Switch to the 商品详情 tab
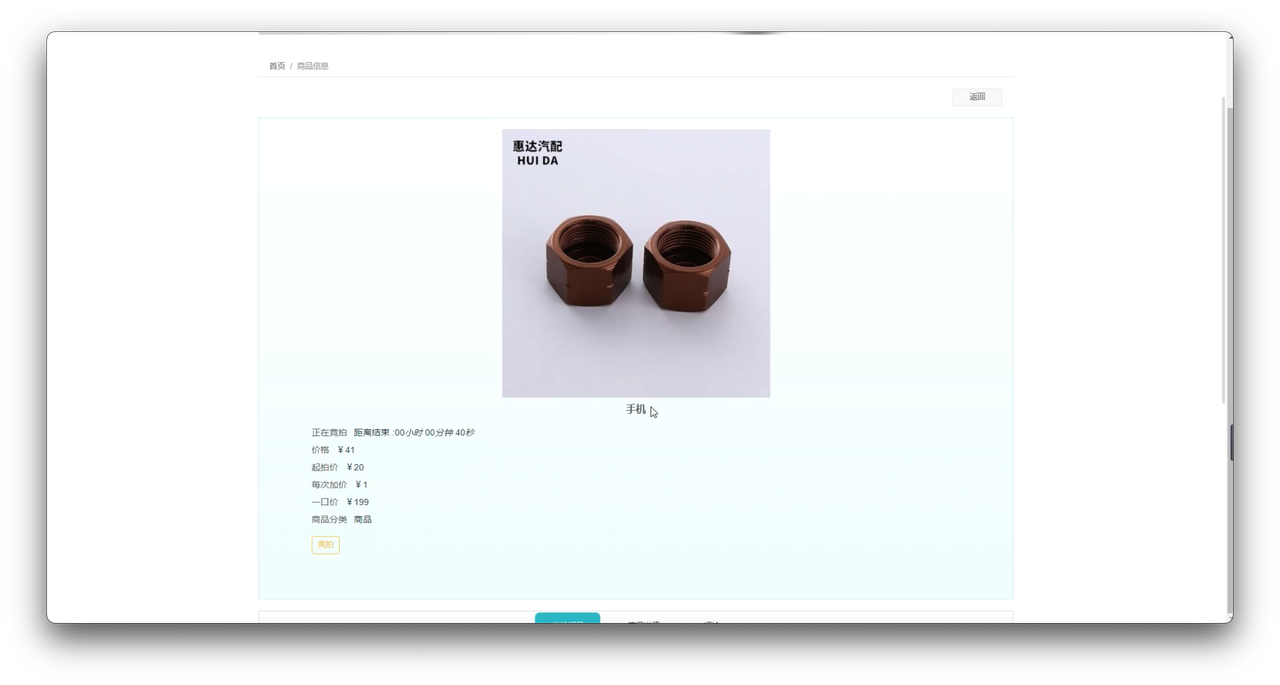1280x685 pixels. pos(643,622)
